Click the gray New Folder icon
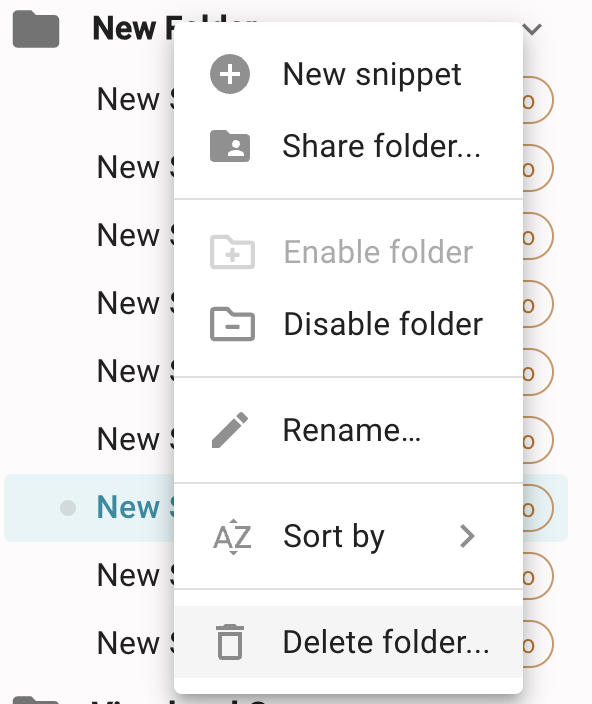The image size is (592, 704). pyautogui.click(x=36, y=29)
